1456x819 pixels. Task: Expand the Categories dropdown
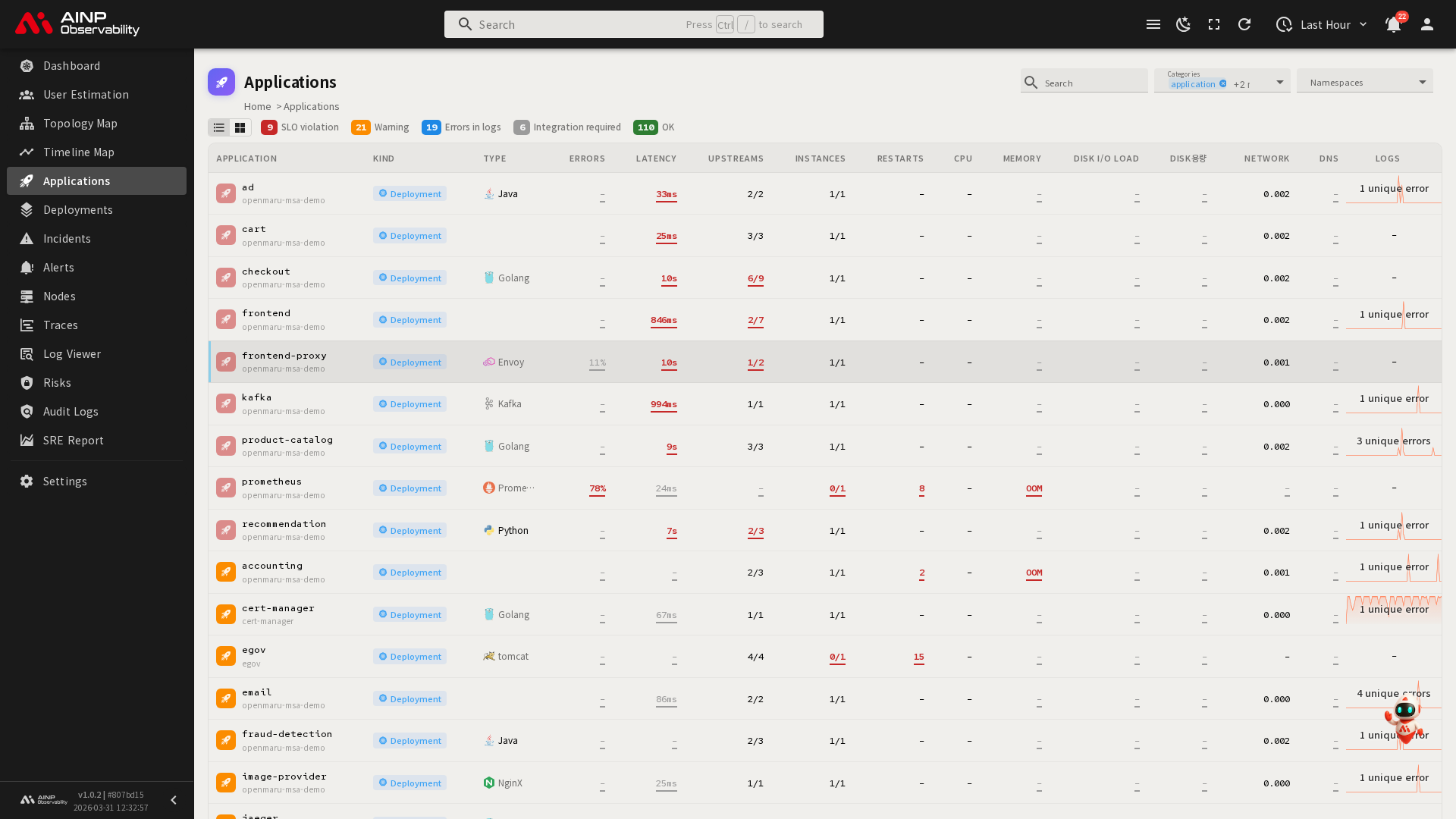click(1280, 82)
